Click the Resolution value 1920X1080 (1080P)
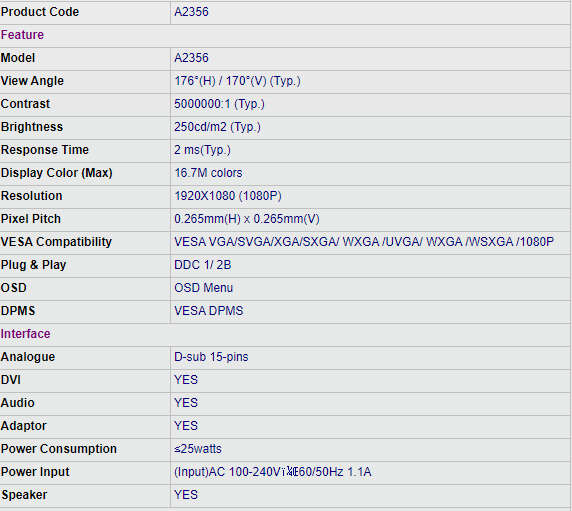Screen dimensions: 572x511 pyautogui.click(x=228, y=196)
